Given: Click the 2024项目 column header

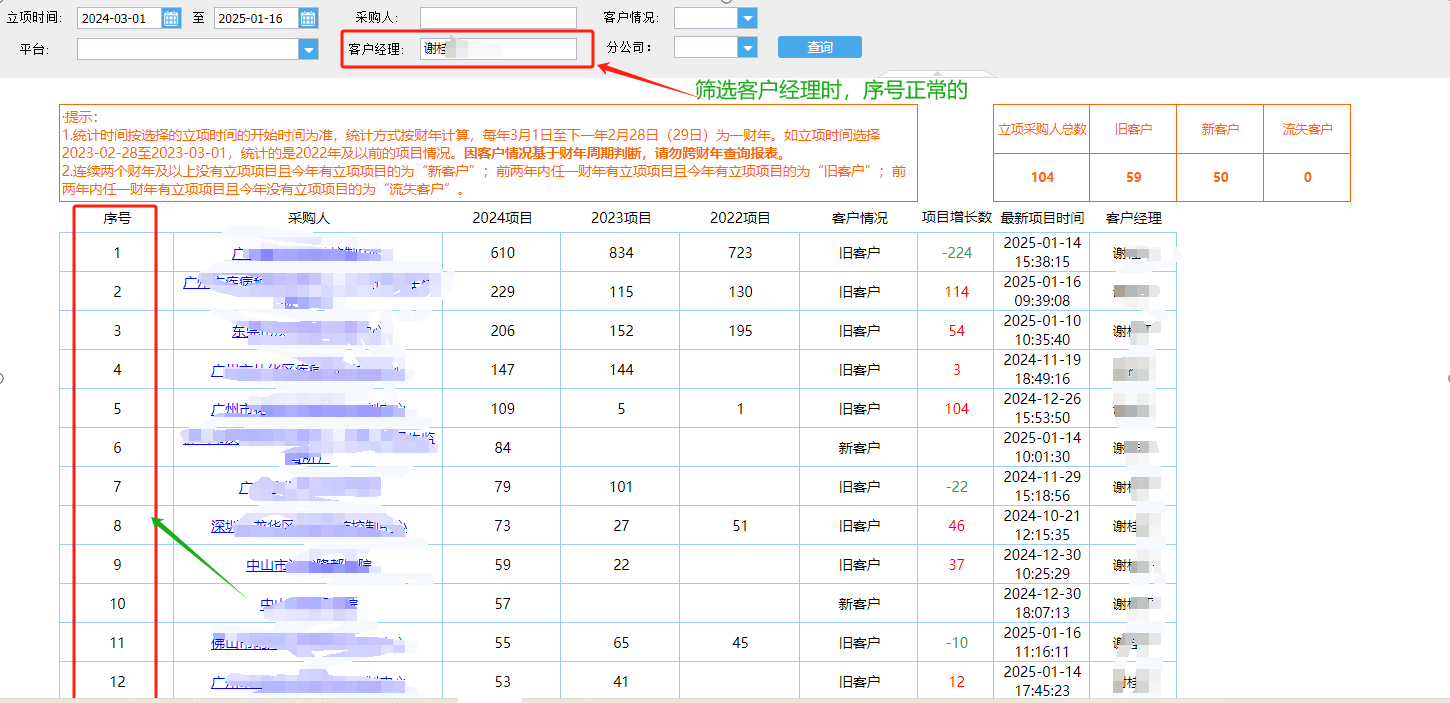Looking at the screenshot, I should (502, 218).
